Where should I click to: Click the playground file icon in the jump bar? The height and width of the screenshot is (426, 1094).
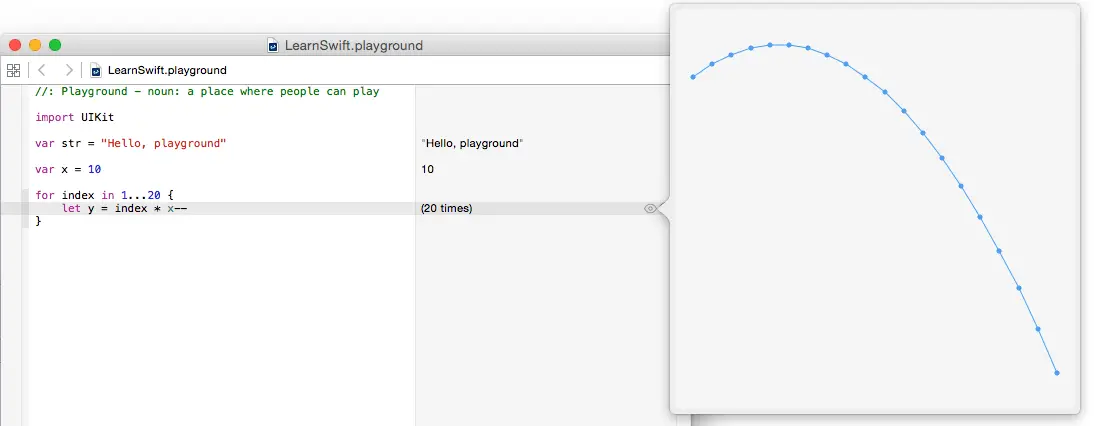pyautogui.click(x=96, y=70)
